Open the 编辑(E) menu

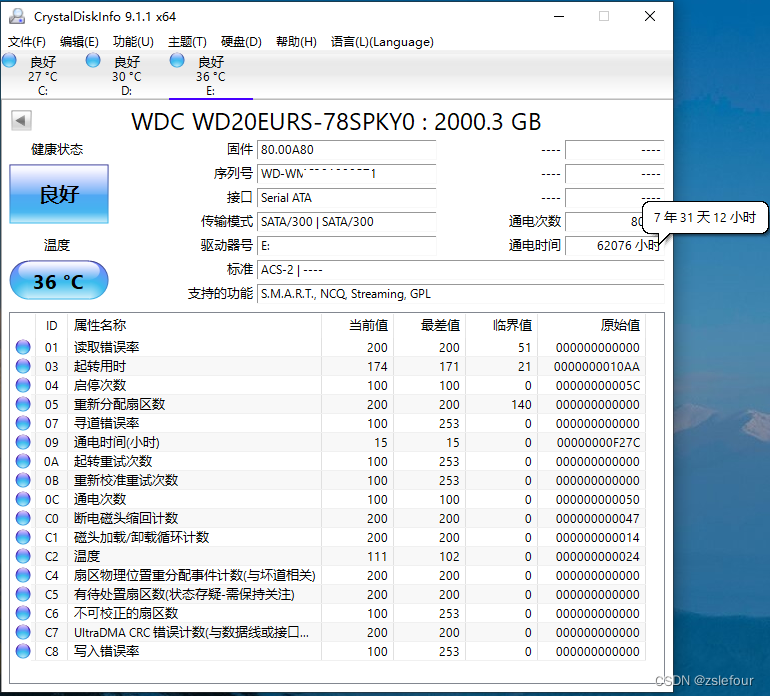point(79,42)
